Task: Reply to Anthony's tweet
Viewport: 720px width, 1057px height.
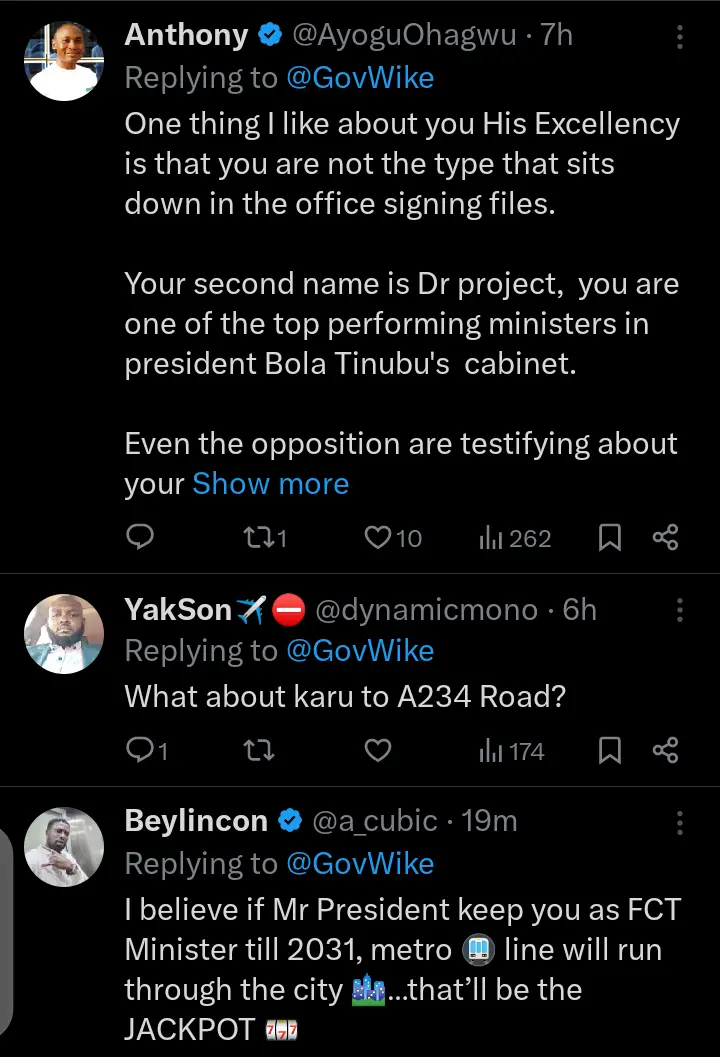Action: pyautogui.click(x=141, y=538)
